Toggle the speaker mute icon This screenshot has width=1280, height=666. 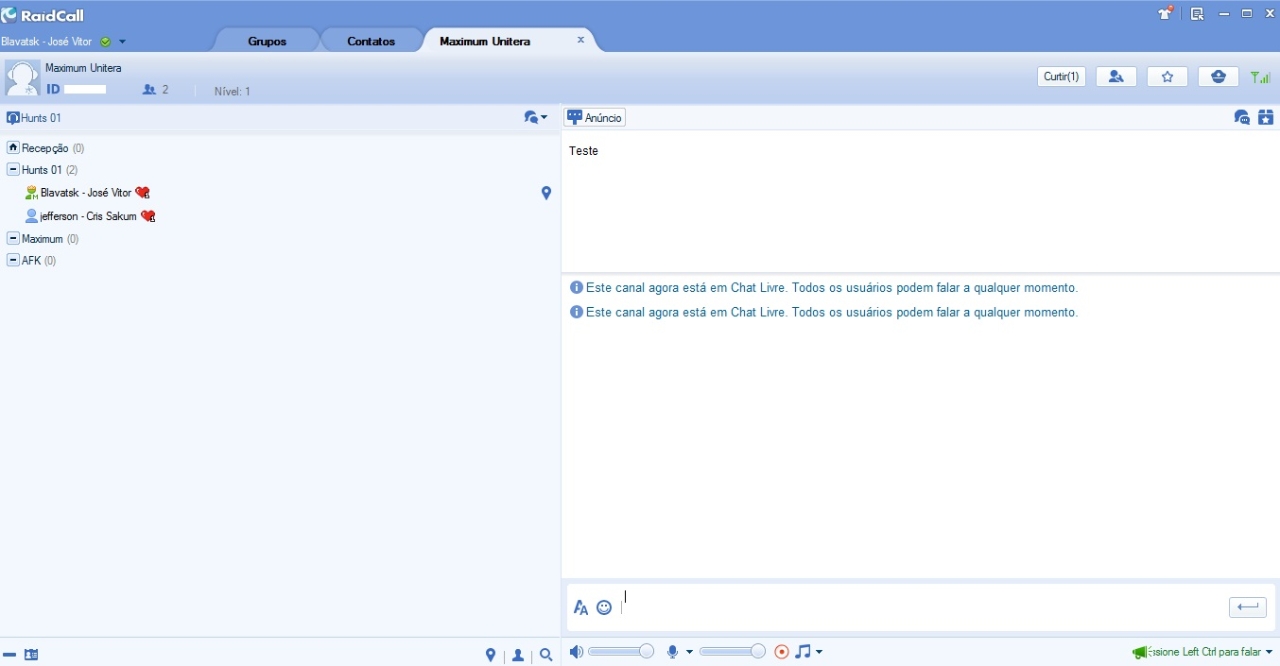tap(576, 652)
